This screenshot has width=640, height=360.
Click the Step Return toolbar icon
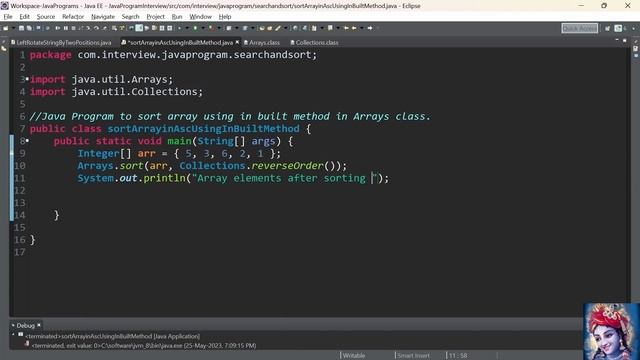tap(104, 28)
